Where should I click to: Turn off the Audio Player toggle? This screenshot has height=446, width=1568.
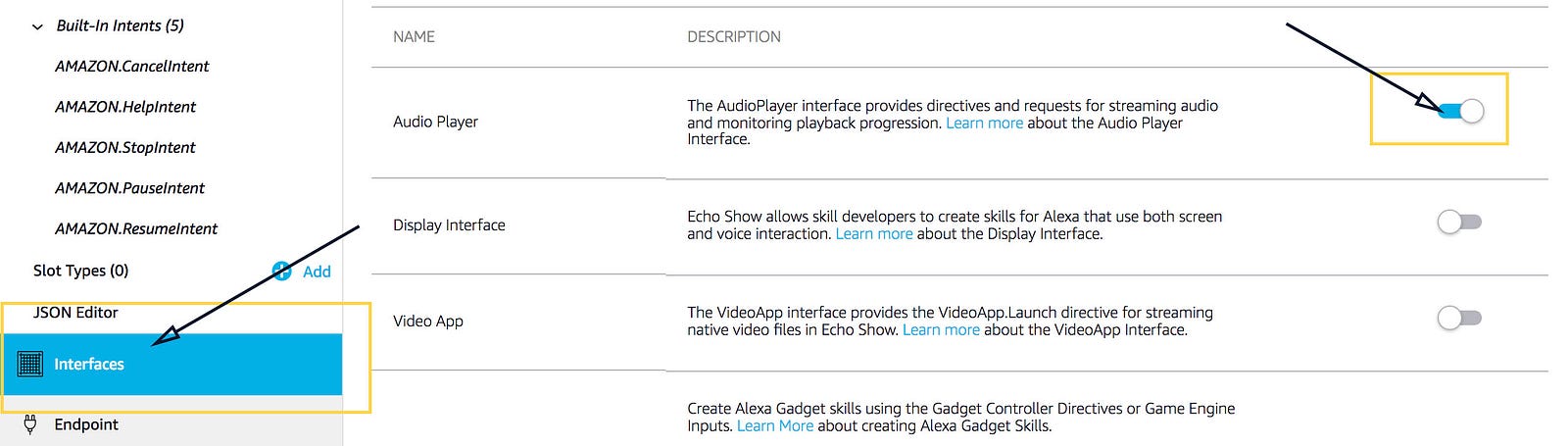pos(1460,111)
